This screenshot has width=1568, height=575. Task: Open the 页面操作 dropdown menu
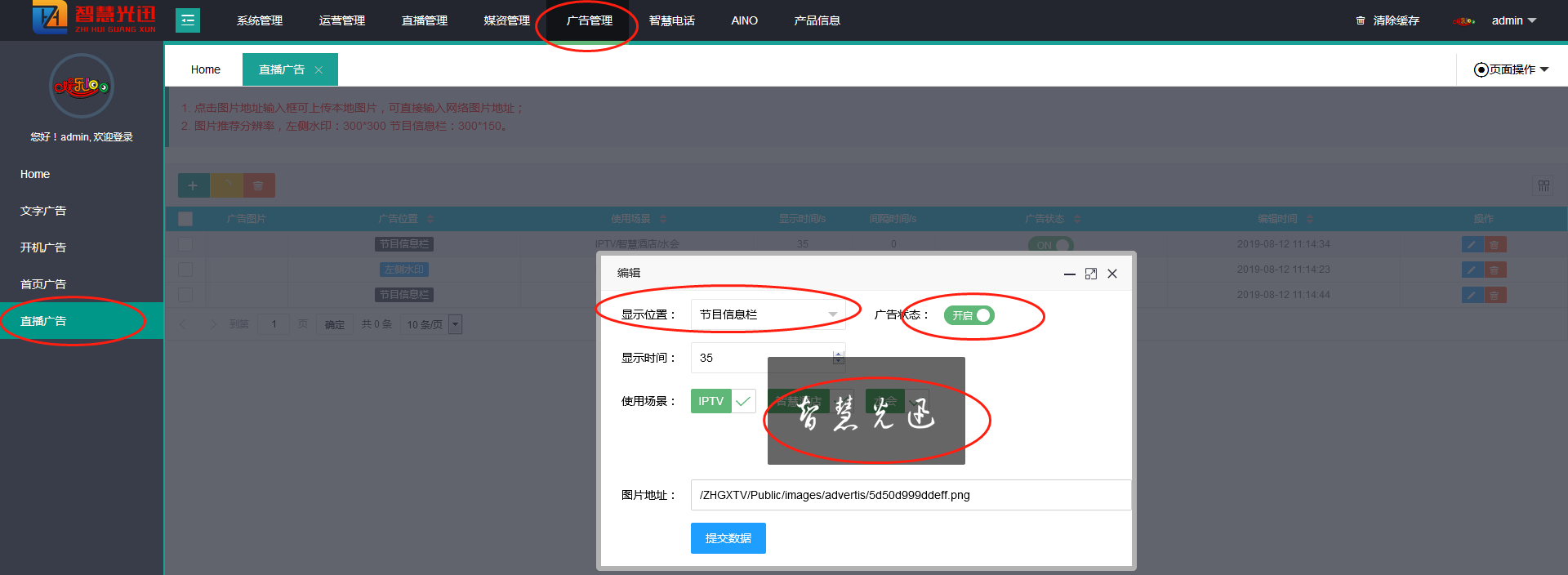(x=1511, y=69)
